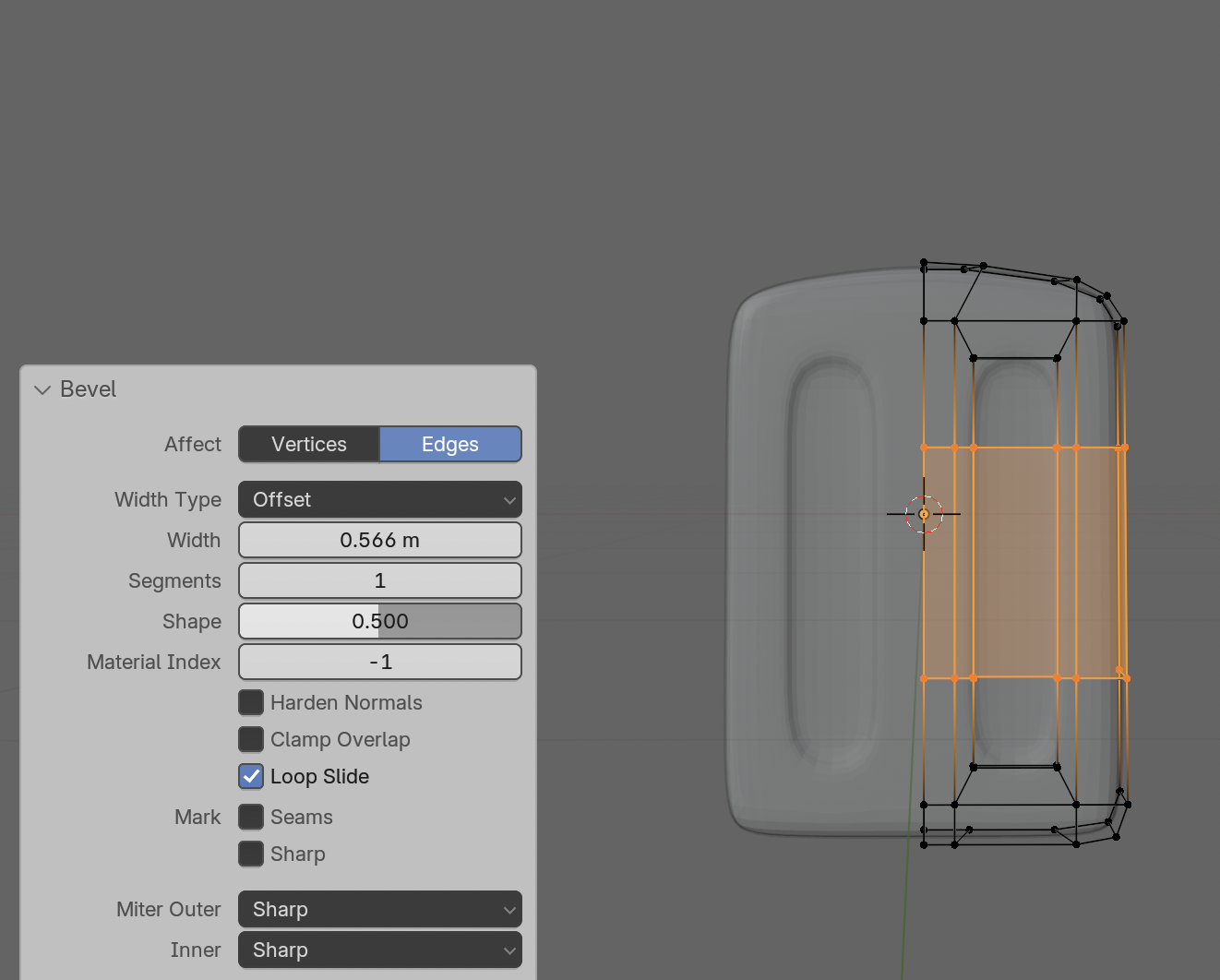Click the Miter Outer dropdown chevron
The height and width of the screenshot is (980, 1220).
[x=509, y=909]
